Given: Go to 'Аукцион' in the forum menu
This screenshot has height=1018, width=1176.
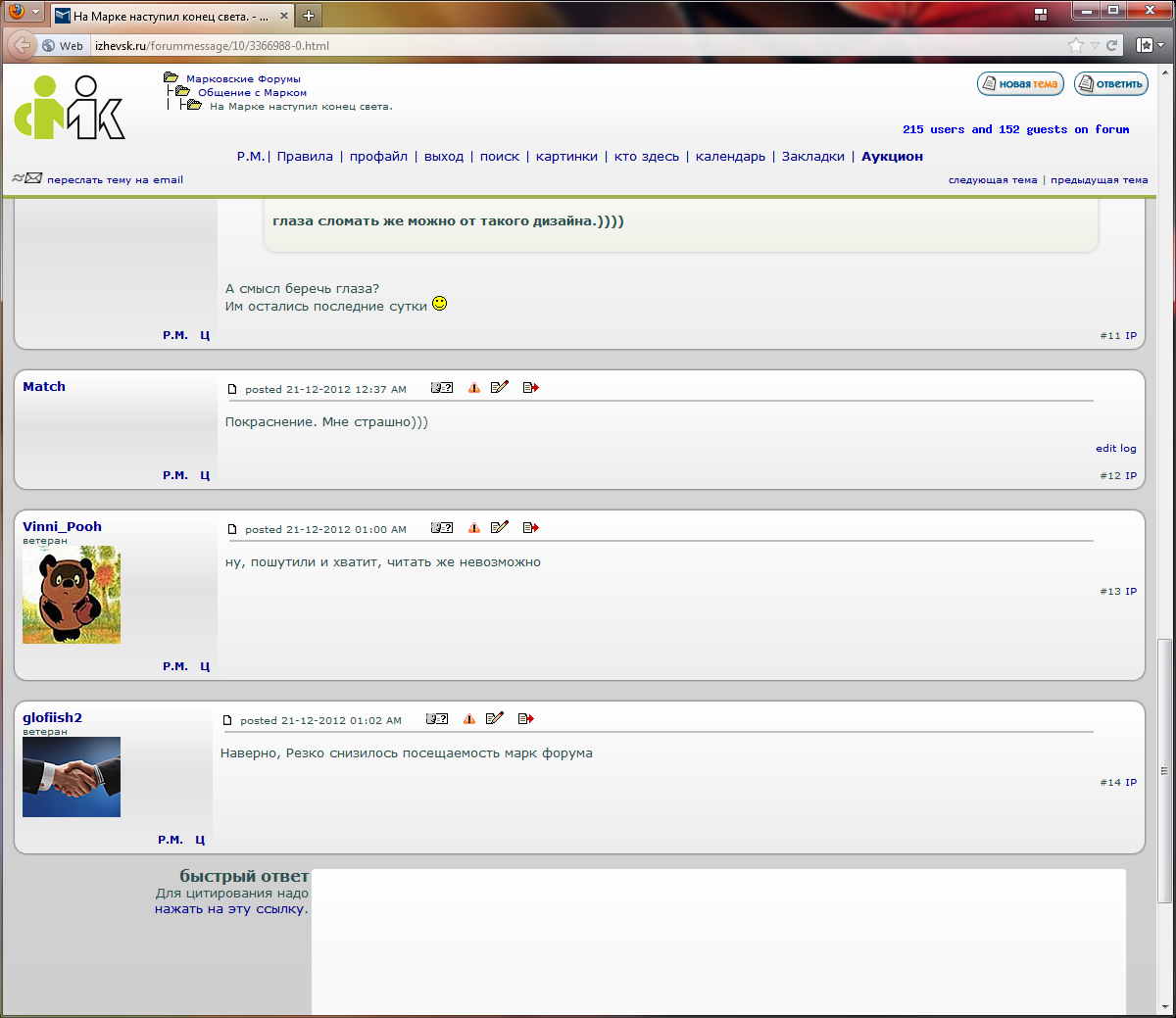Looking at the screenshot, I should [892, 157].
